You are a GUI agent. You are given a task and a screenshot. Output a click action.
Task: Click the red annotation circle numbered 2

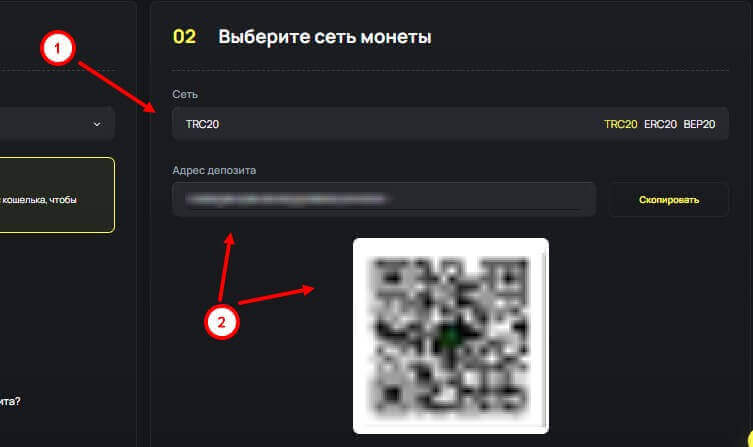tap(221, 322)
